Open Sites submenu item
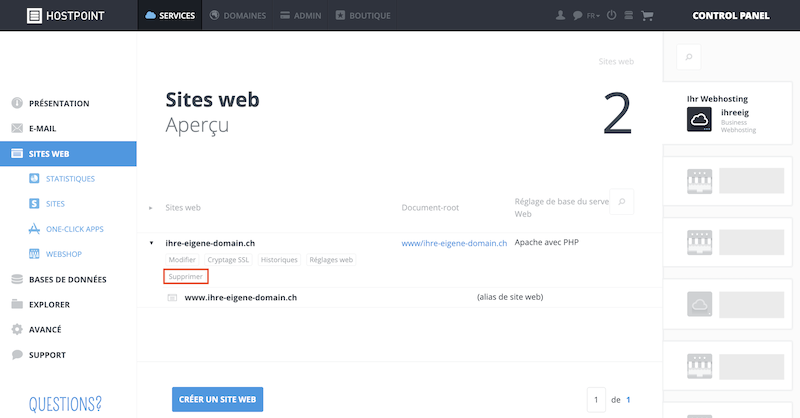800x418 pixels. (x=55, y=204)
